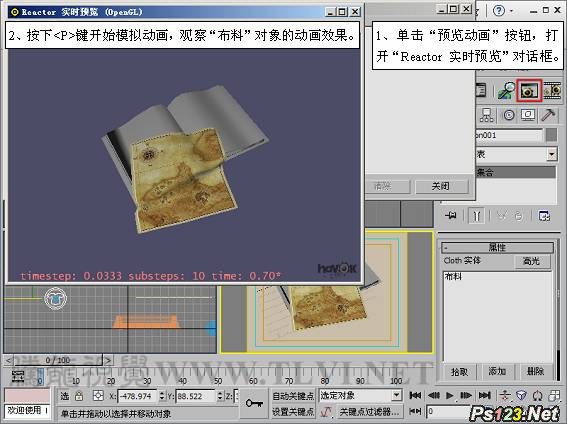The image size is (567, 424).
Task: Select the Orbit navigation icon
Action: tap(538, 395)
